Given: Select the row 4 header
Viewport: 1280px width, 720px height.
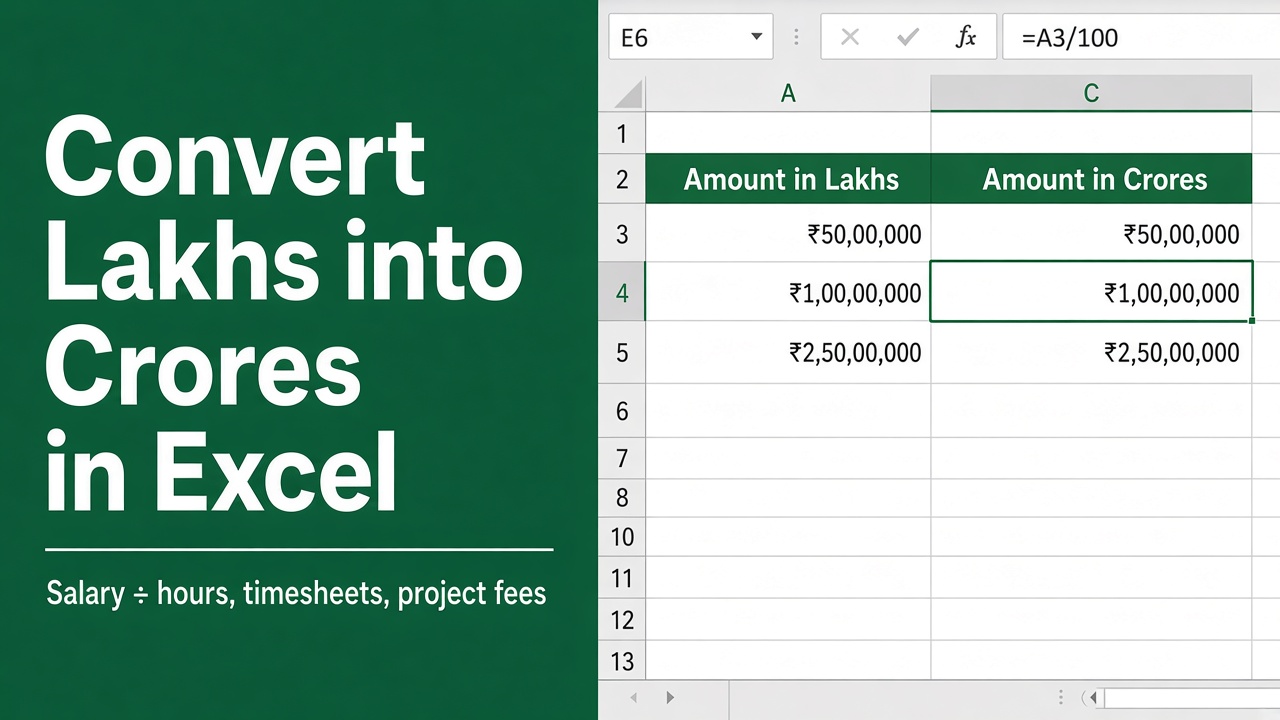Looking at the screenshot, I should (x=622, y=293).
